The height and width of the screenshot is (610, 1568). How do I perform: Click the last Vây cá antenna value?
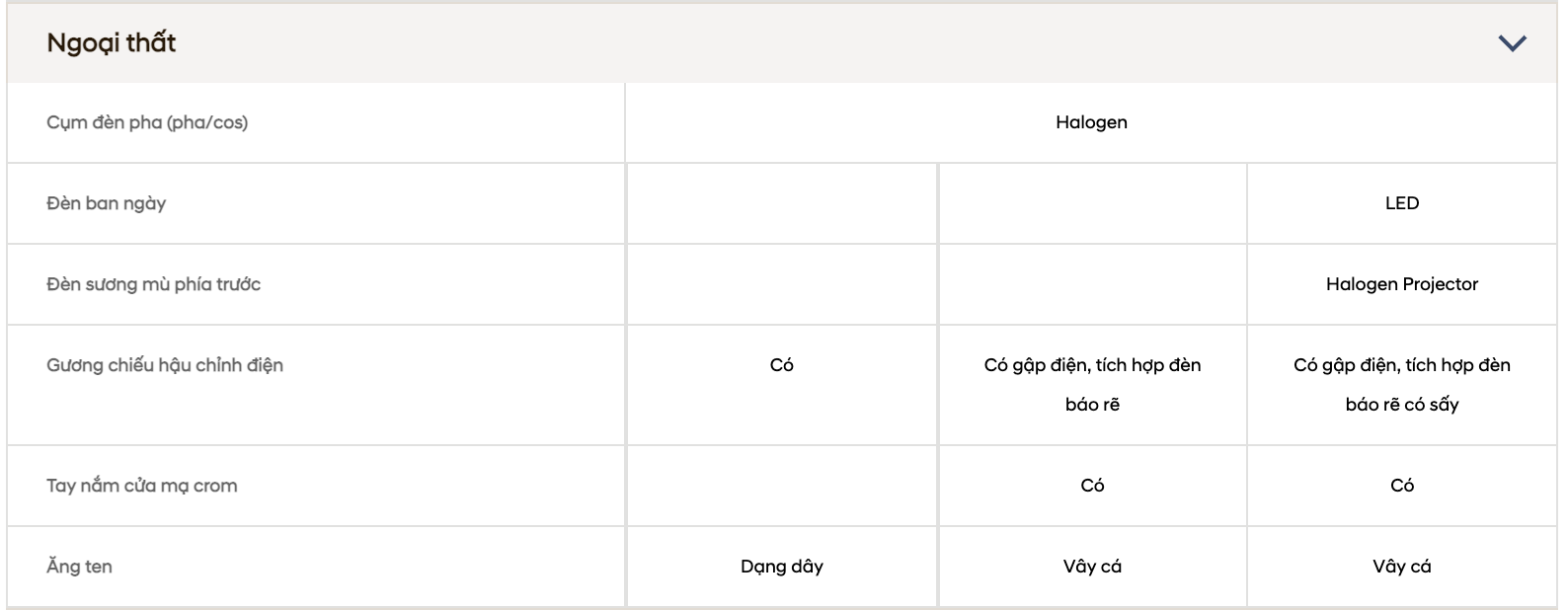[1401, 567]
